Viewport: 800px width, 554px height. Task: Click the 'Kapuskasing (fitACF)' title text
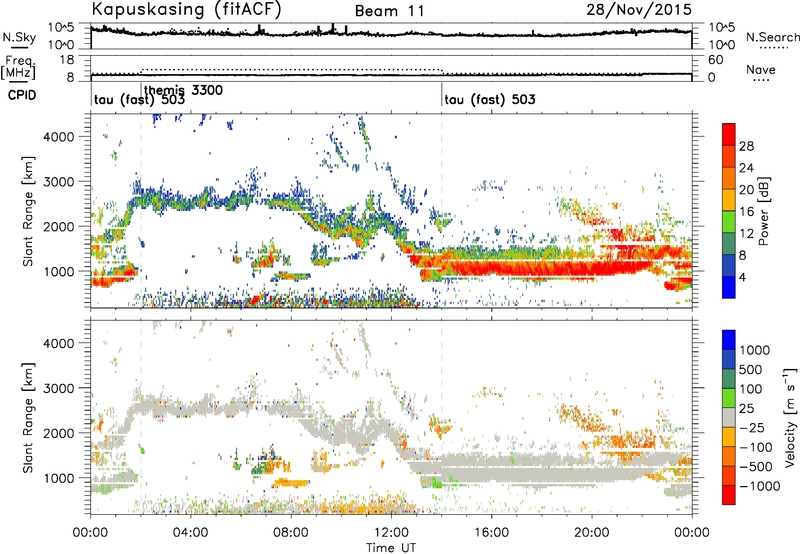[x=186, y=9]
